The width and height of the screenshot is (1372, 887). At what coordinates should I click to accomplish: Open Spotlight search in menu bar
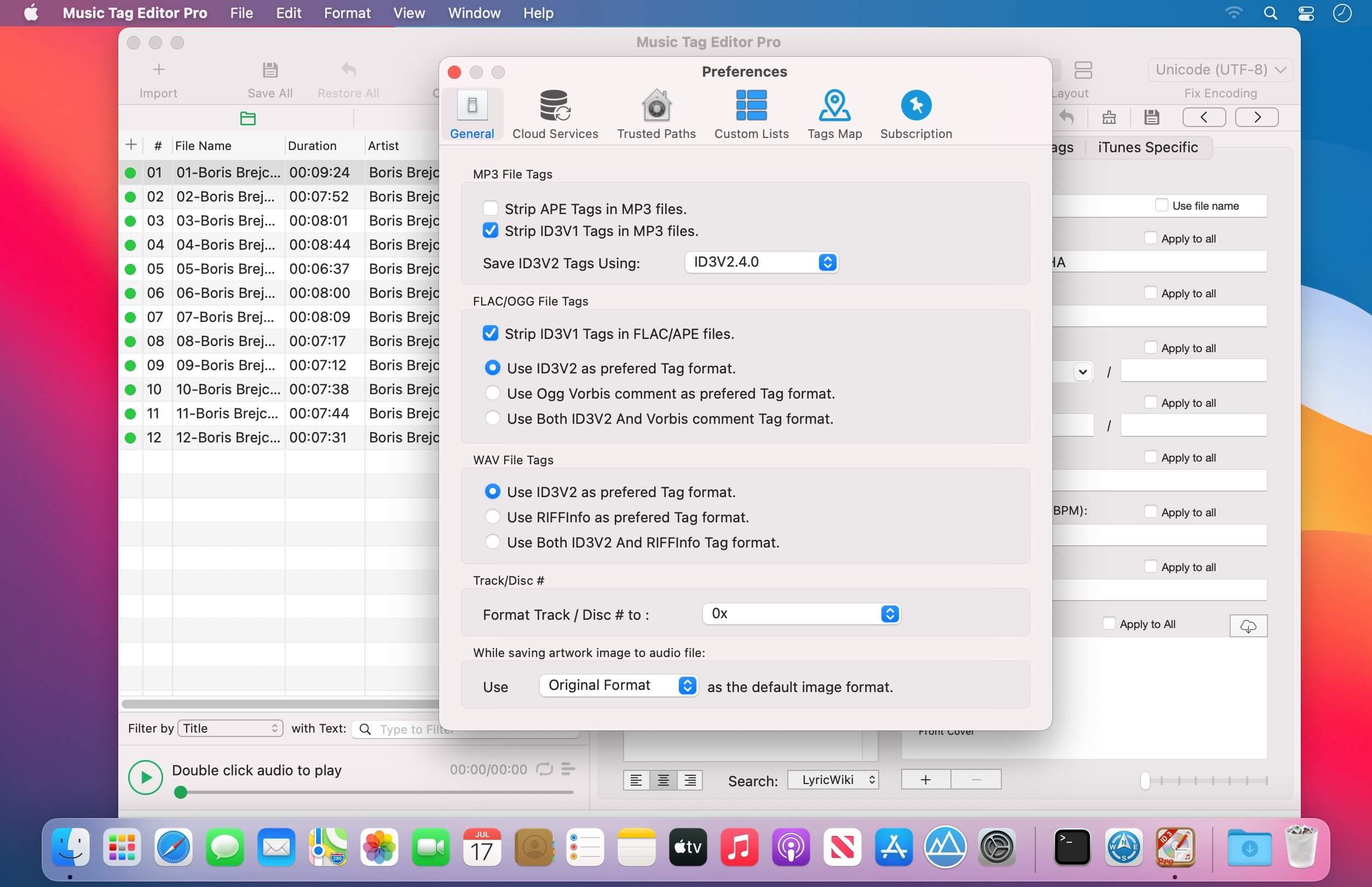(1270, 13)
